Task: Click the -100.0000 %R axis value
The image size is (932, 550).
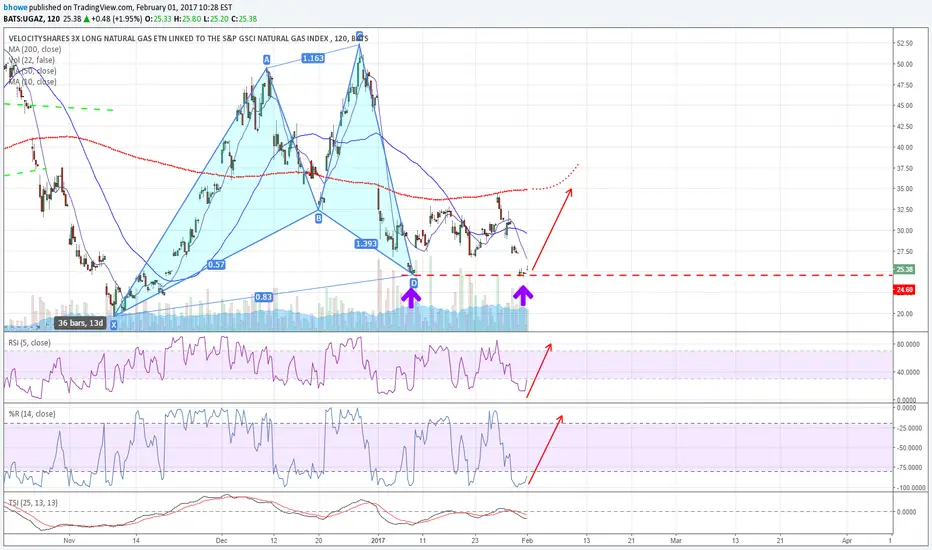Action: 910,488
